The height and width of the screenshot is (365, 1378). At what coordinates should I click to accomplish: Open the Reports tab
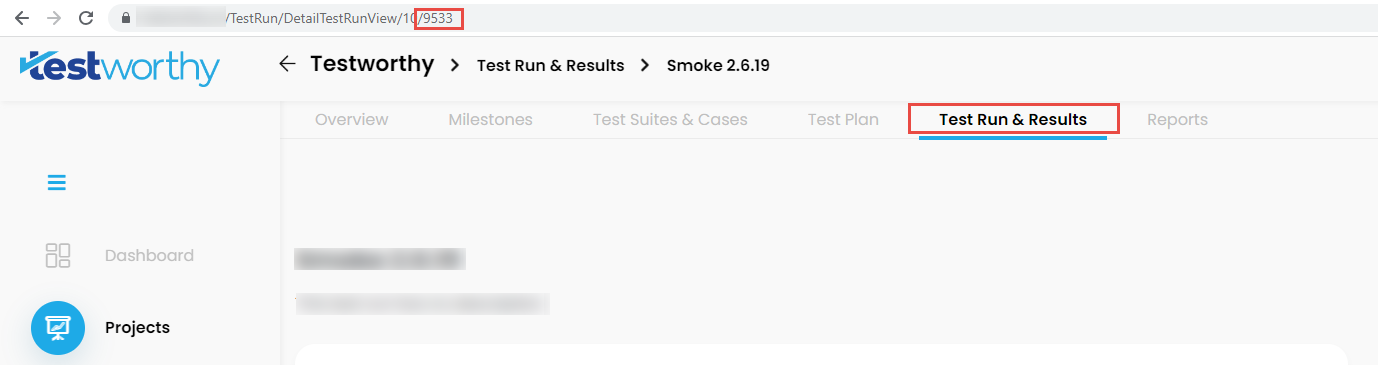coord(1177,120)
